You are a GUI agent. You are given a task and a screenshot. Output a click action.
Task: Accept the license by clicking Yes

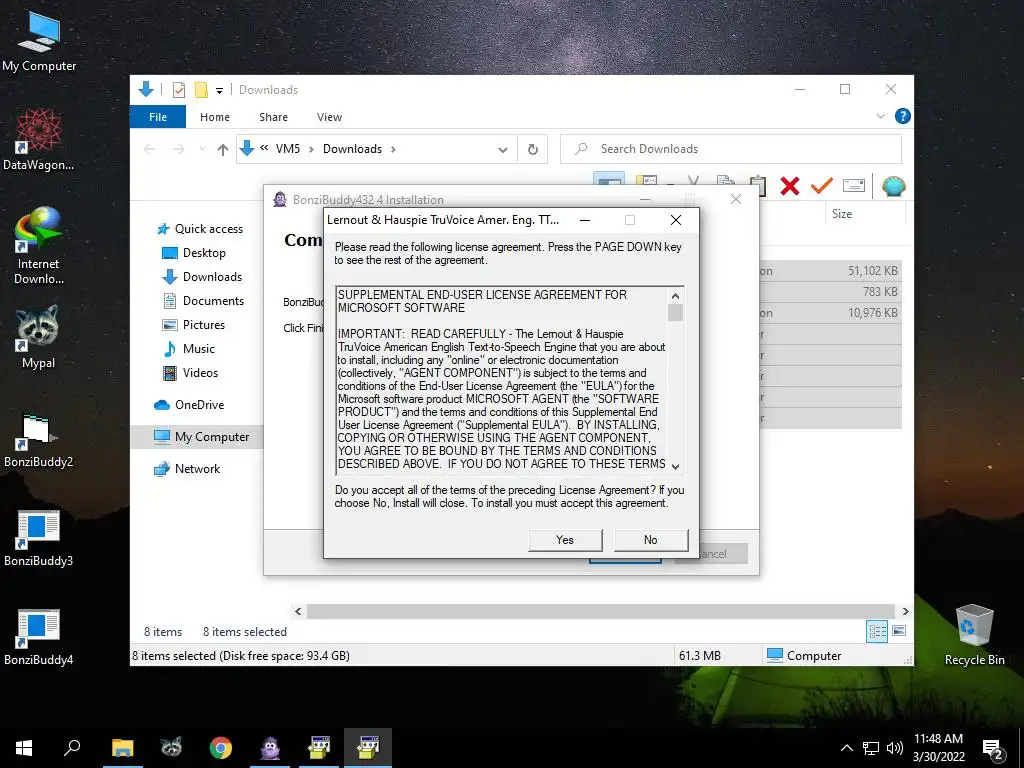pos(565,539)
